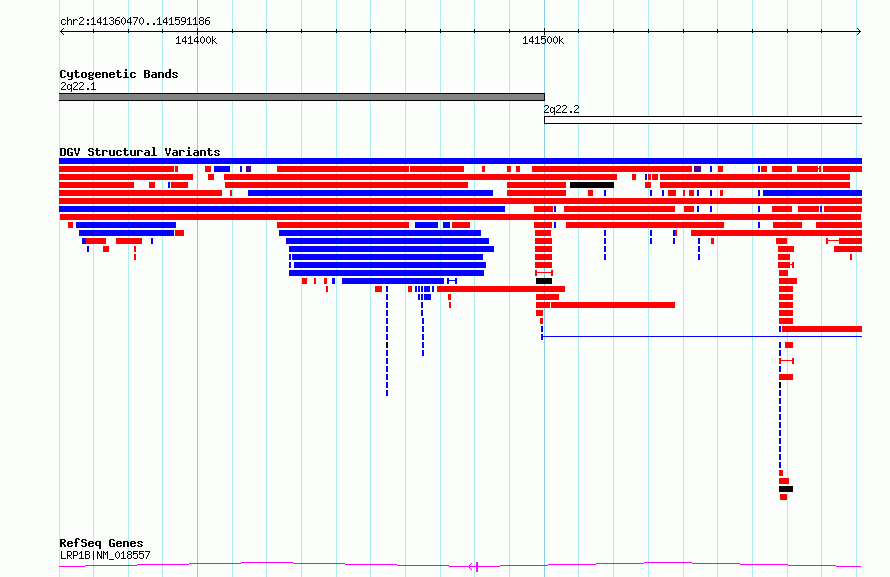The image size is (890, 577).
Task: Click the LRP1B|NM_018557 gene label
Action: [105, 555]
